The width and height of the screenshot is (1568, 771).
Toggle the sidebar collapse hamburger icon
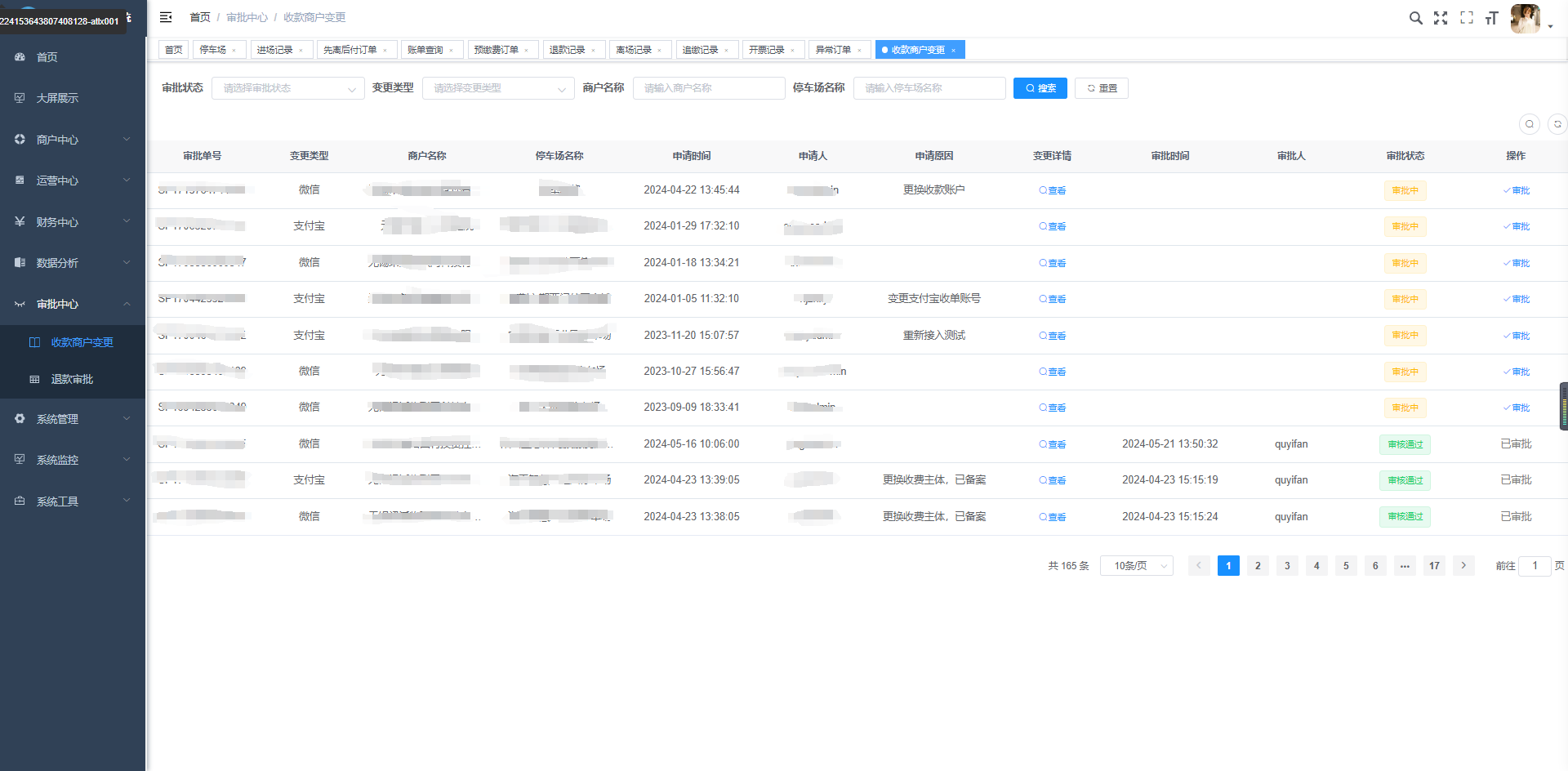166,17
